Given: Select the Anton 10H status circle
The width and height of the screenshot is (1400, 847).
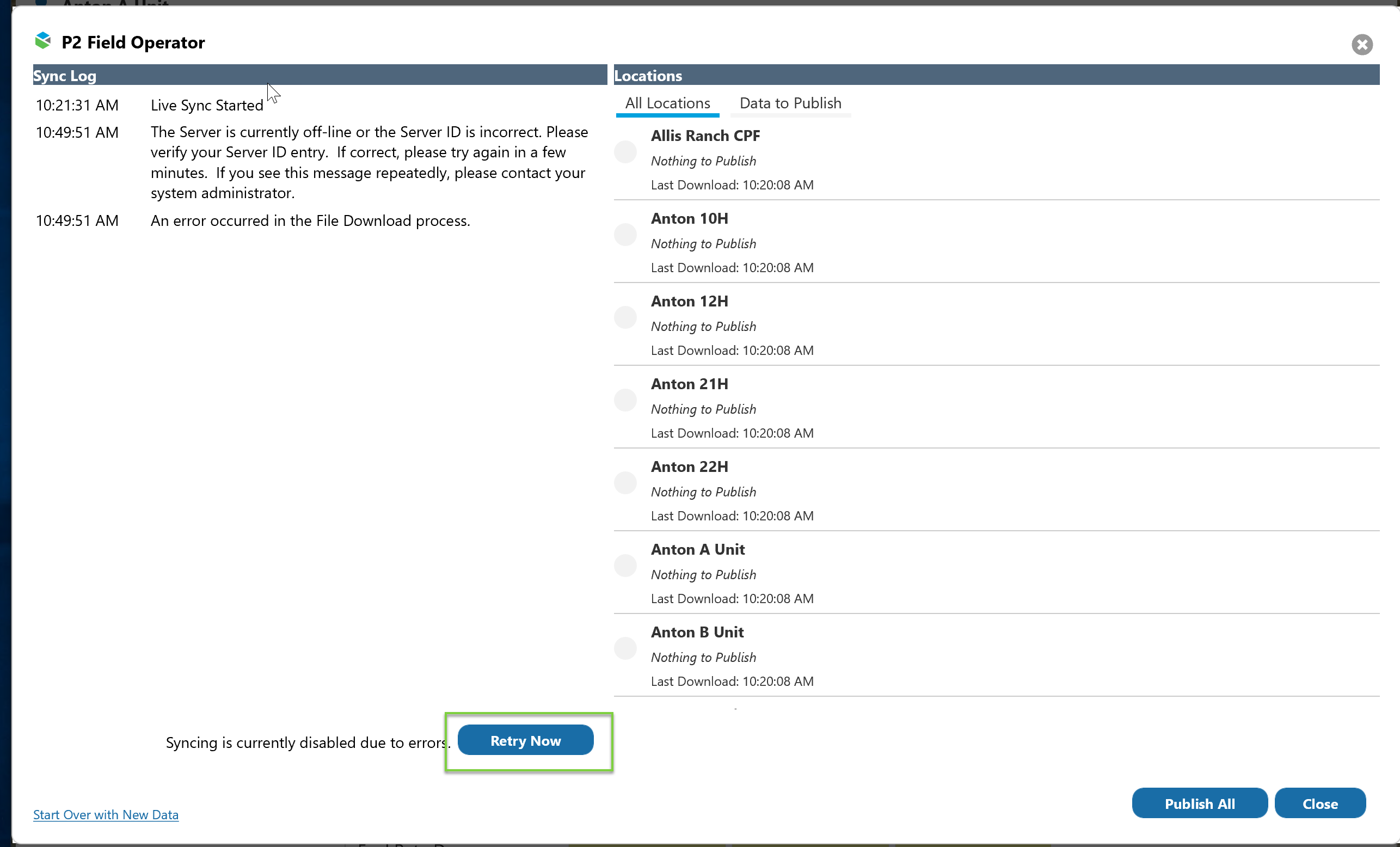Looking at the screenshot, I should pyautogui.click(x=625, y=235).
